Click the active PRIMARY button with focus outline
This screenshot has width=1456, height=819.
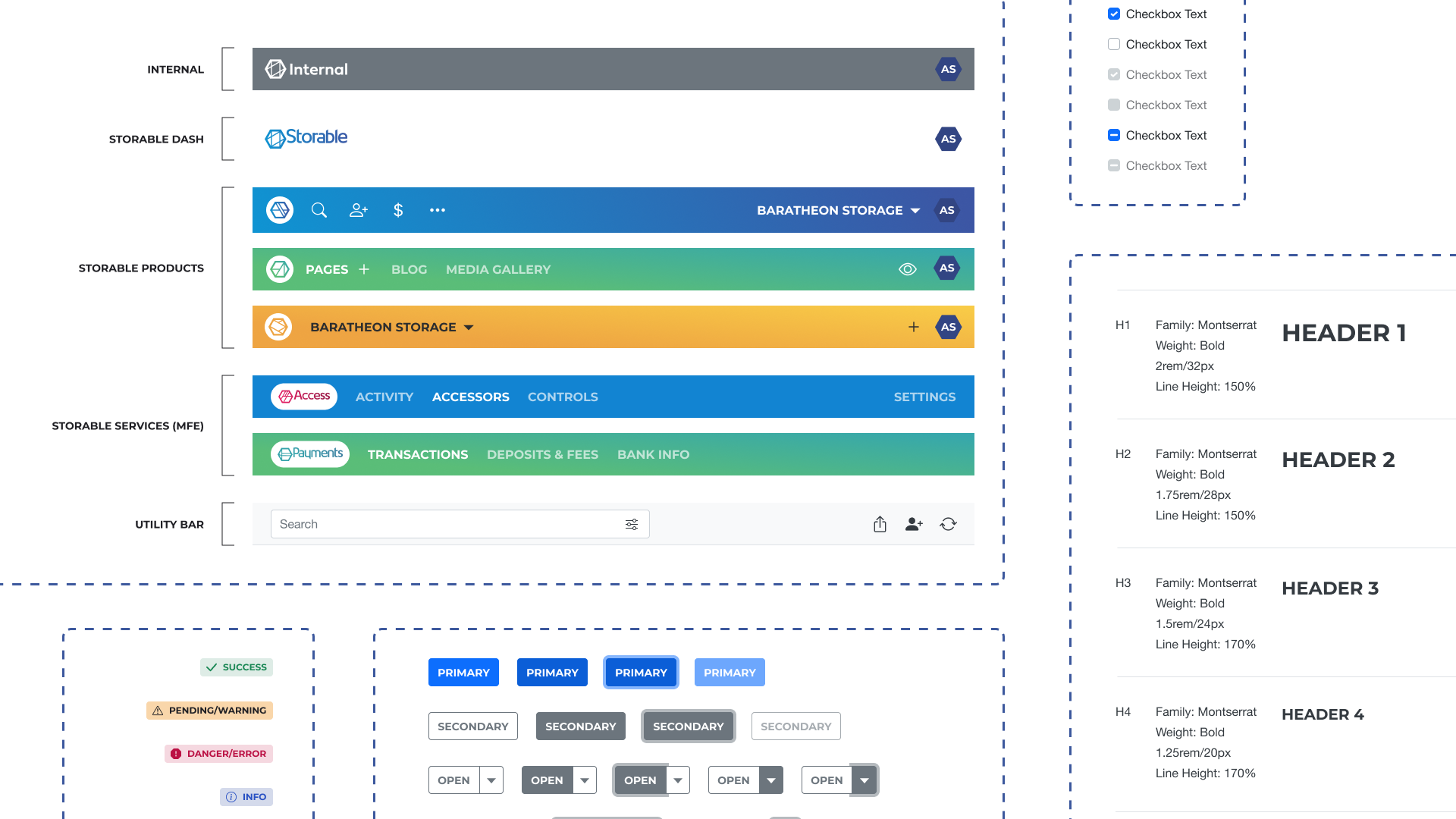(641, 672)
